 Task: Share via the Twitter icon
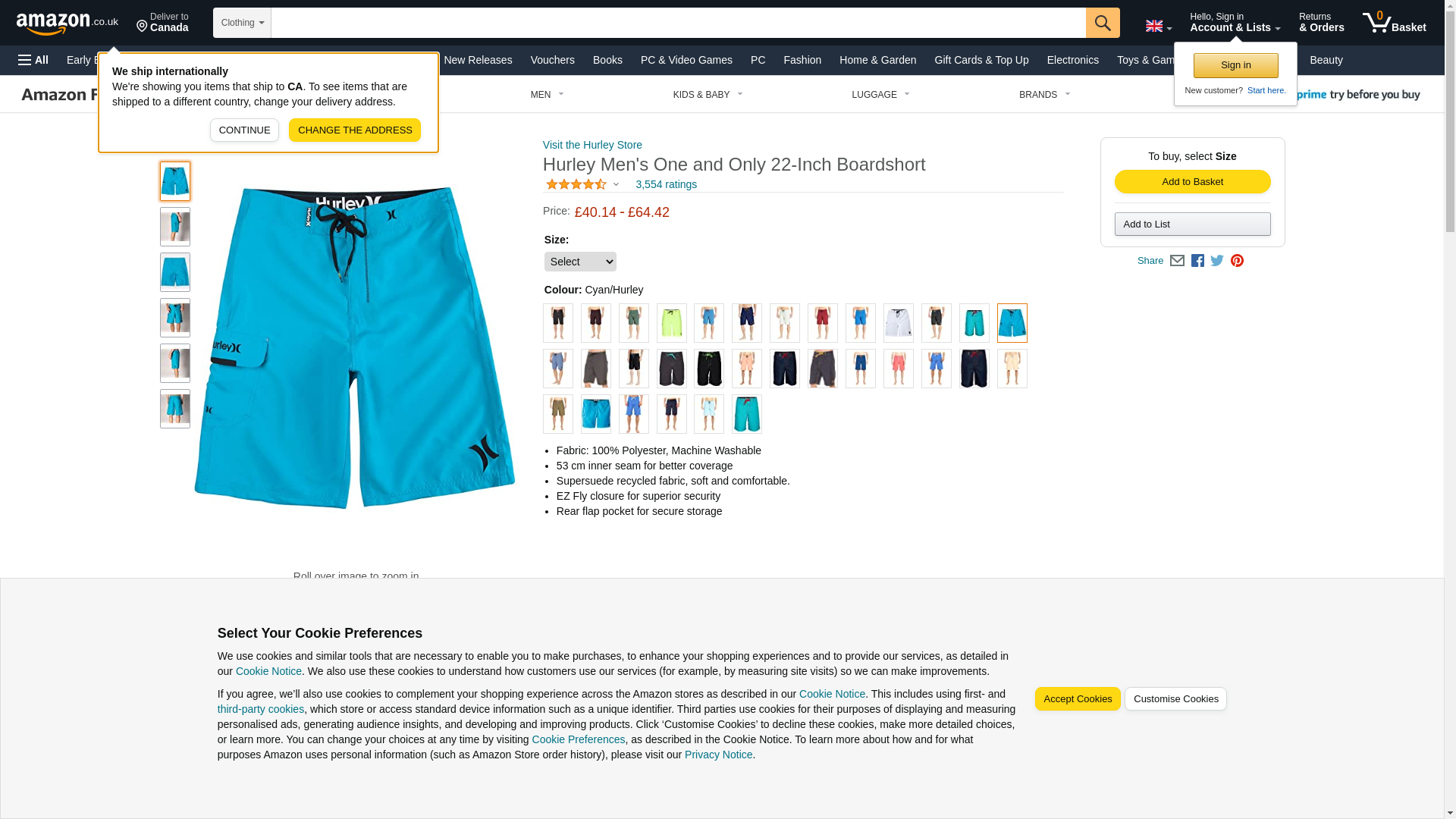(x=1217, y=261)
